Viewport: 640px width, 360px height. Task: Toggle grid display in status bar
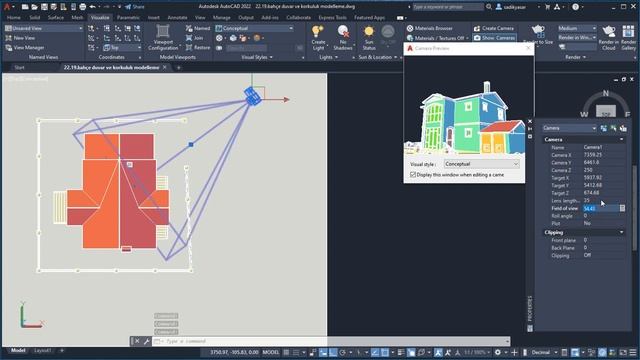(x=286, y=352)
